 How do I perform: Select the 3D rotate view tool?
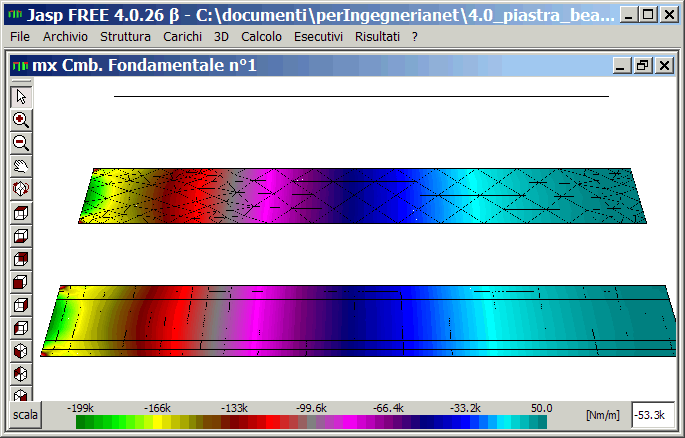(x=21, y=189)
